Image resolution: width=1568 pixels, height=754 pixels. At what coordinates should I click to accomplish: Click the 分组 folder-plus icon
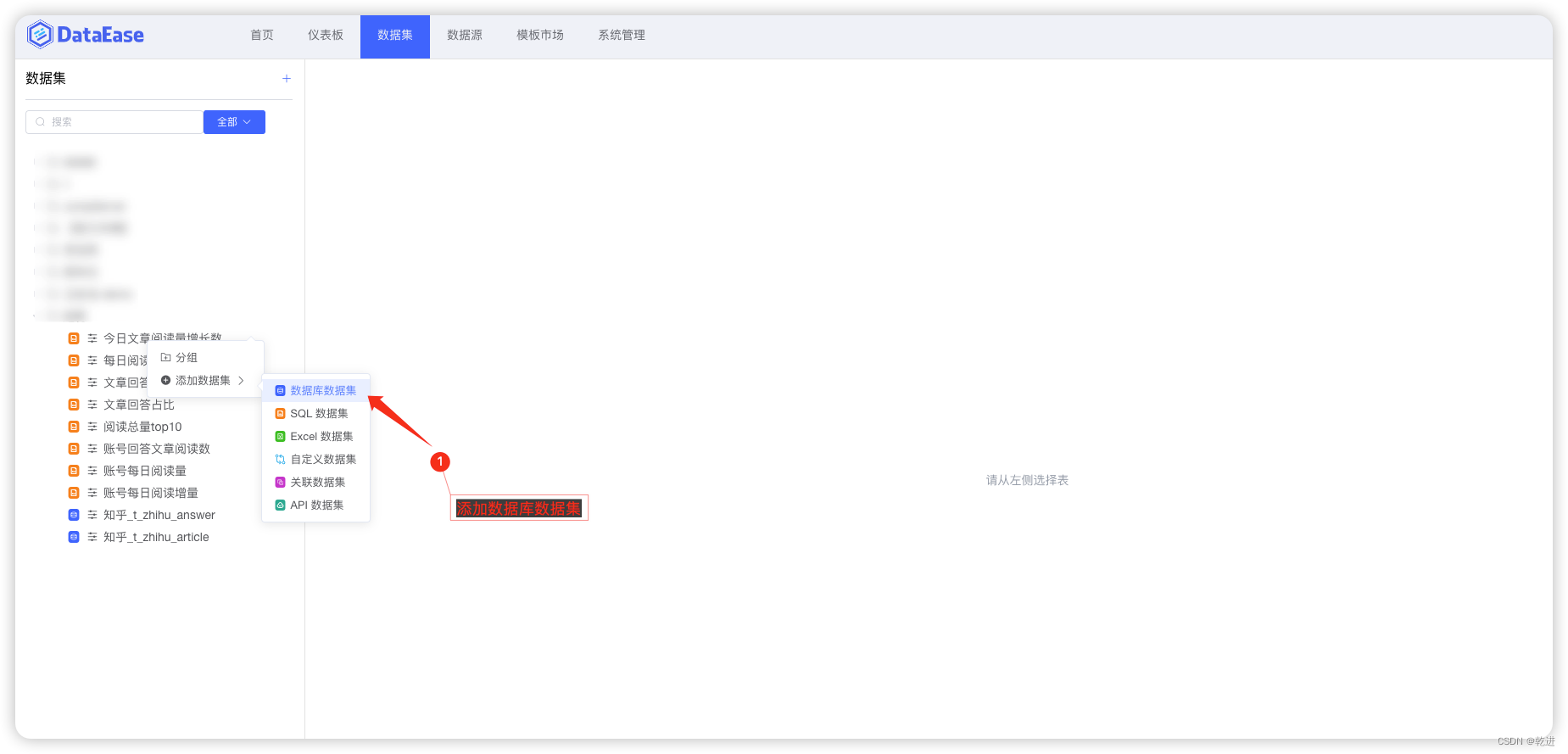(x=166, y=358)
